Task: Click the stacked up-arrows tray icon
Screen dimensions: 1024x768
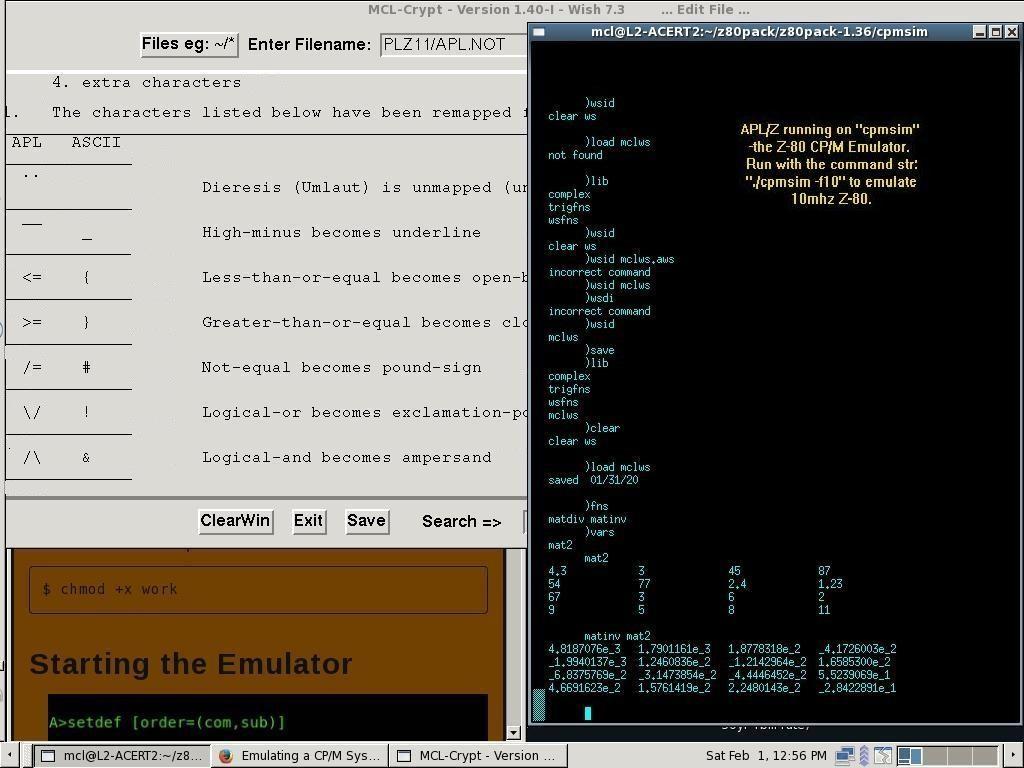Action: pyautogui.click(x=864, y=756)
